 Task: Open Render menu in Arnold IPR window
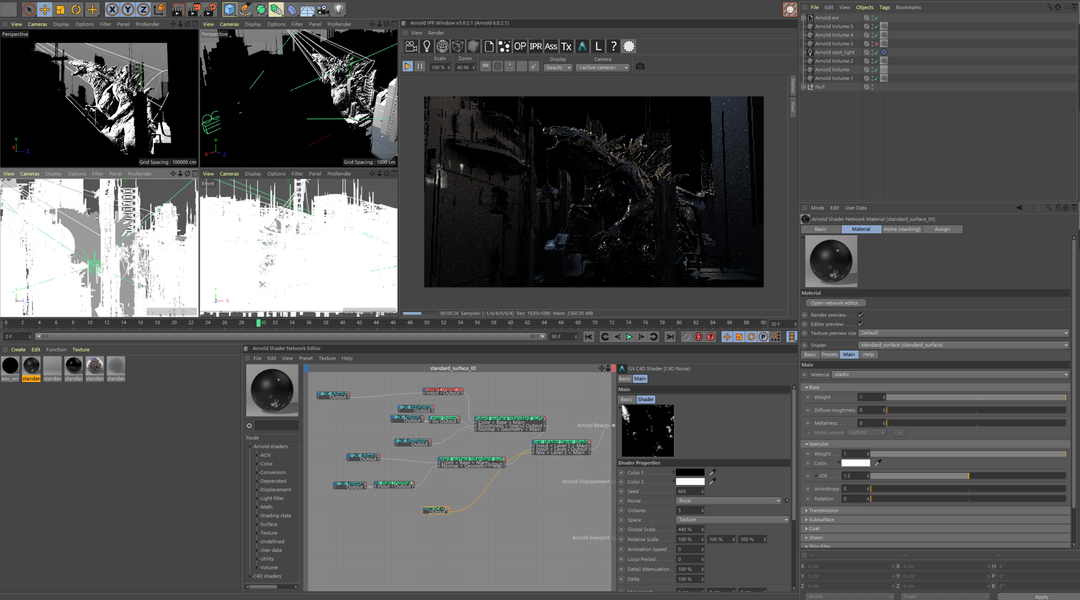point(436,32)
